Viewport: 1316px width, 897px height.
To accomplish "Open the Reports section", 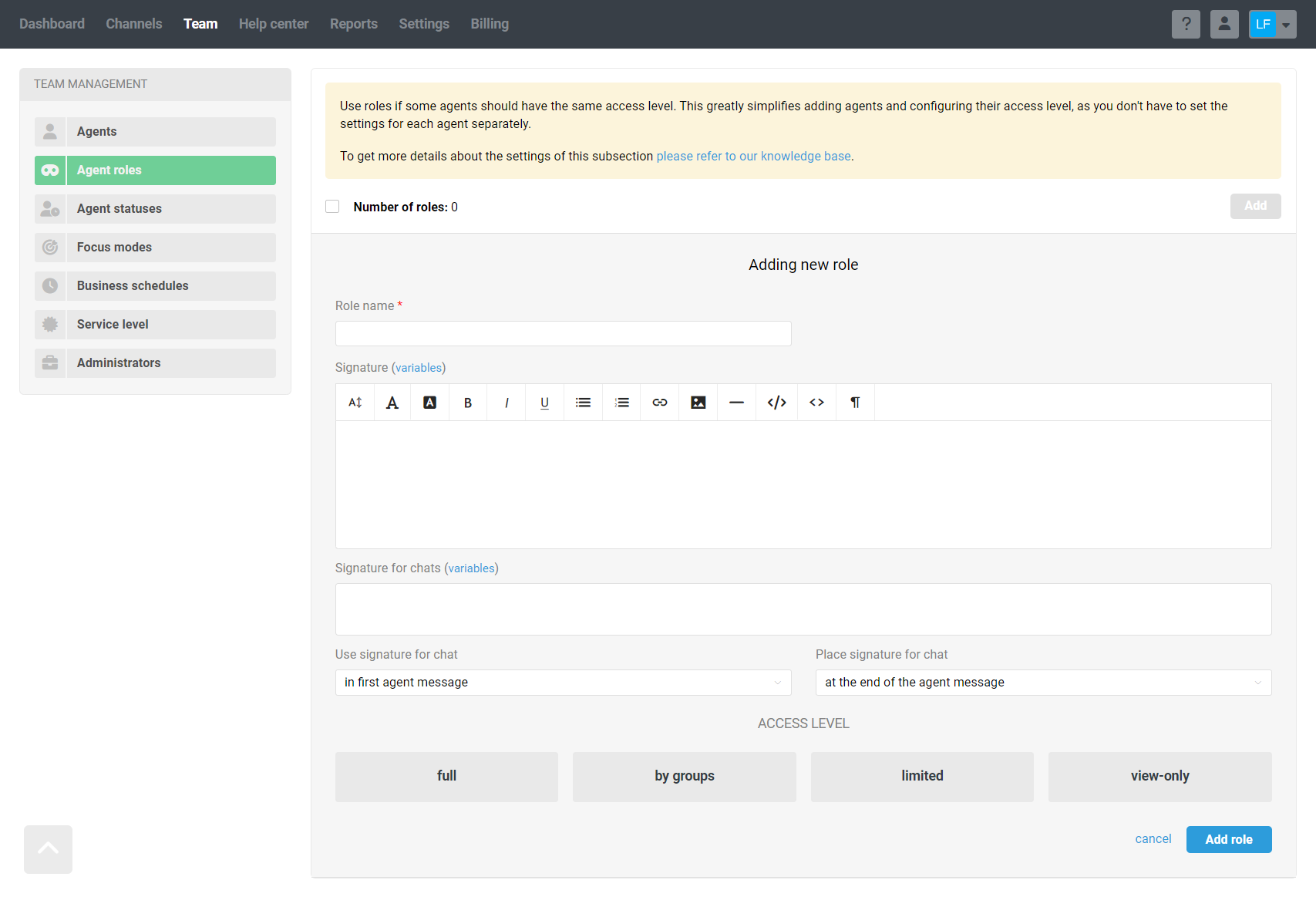I will [x=354, y=24].
